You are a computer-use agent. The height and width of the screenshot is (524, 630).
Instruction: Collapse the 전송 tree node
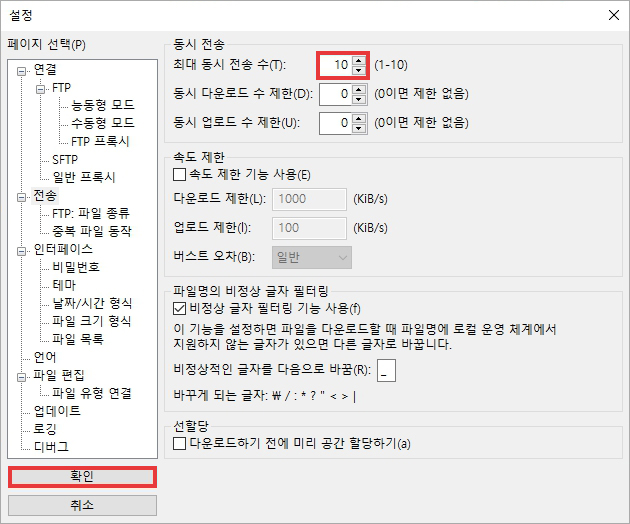coord(21,197)
